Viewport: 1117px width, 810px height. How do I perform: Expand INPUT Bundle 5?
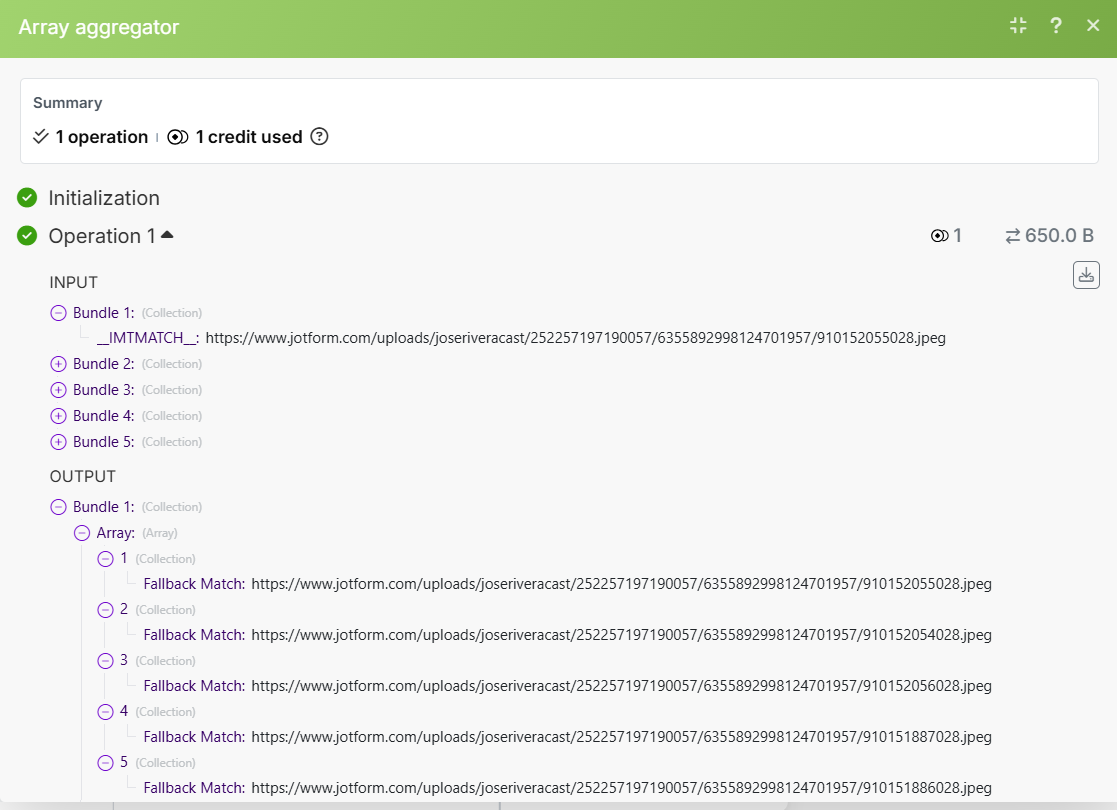click(58, 442)
